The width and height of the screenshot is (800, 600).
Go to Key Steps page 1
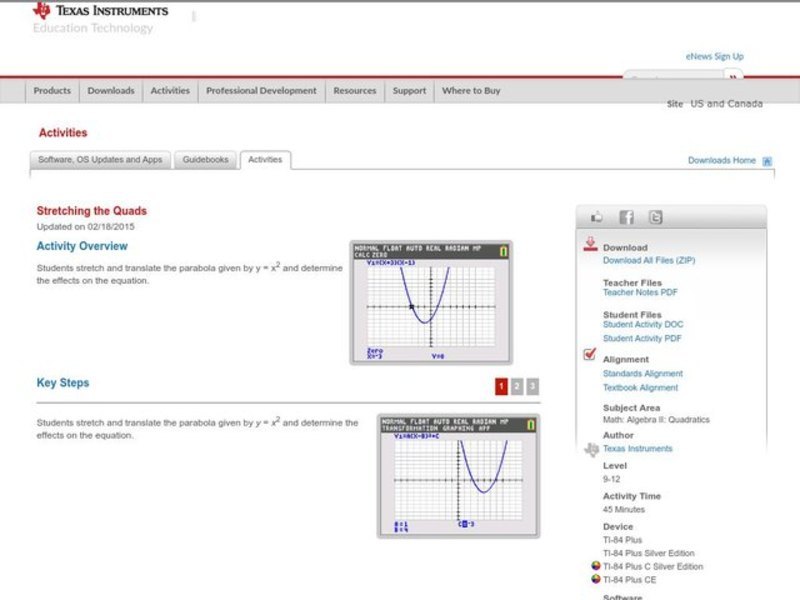pyautogui.click(x=501, y=386)
